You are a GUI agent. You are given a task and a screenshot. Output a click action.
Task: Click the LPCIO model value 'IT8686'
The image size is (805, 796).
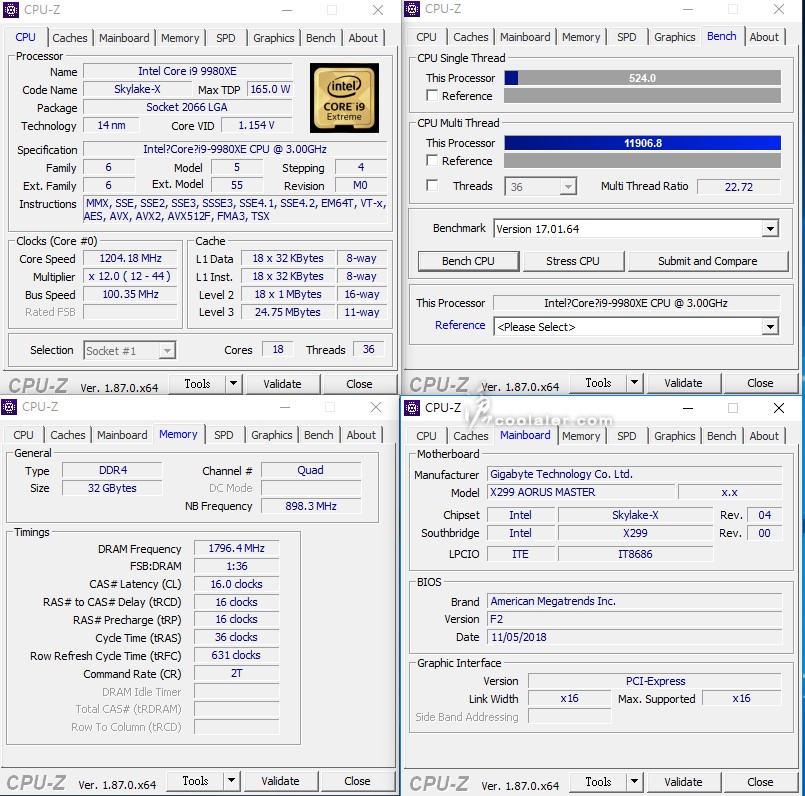tap(636, 554)
